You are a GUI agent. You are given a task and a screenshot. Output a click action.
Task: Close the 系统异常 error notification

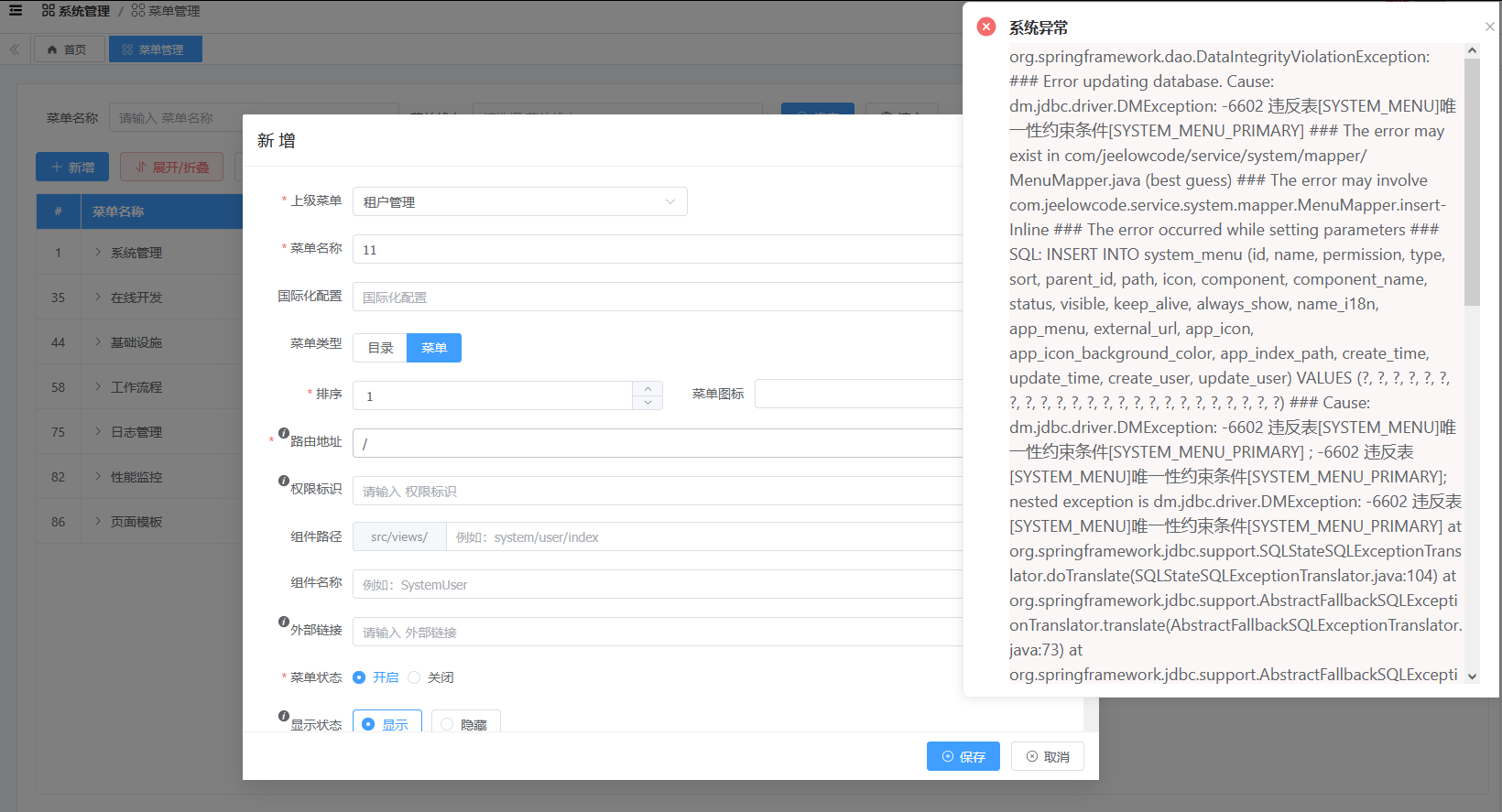tap(1489, 27)
